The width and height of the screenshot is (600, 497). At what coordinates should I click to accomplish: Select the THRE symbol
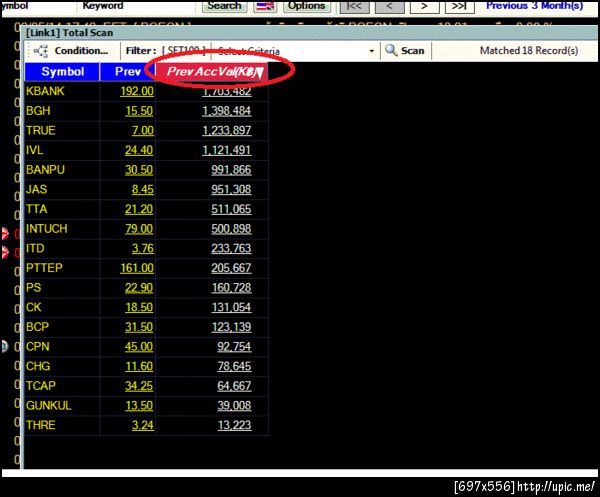tap(41, 425)
